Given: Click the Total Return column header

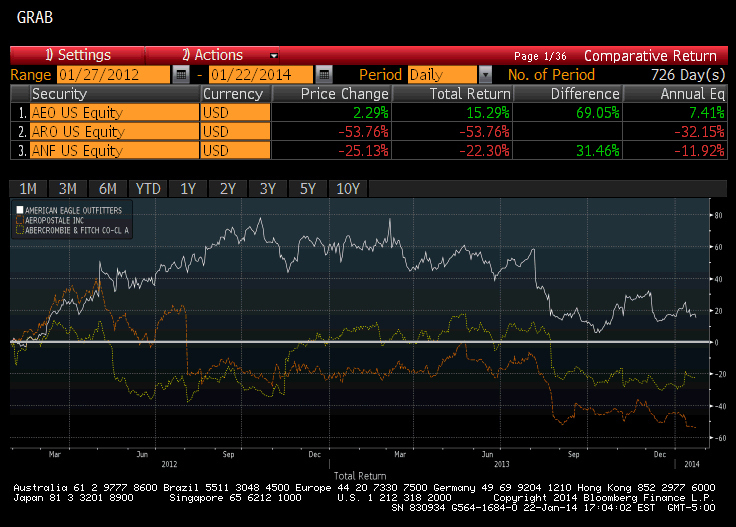Looking at the screenshot, I should pos(452,94).
